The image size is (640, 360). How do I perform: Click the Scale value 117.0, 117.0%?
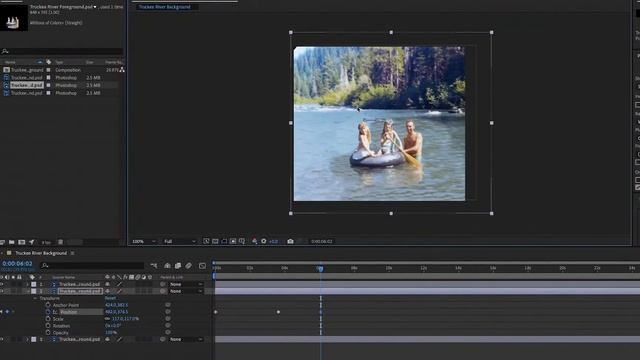click(x=125, y=319)
